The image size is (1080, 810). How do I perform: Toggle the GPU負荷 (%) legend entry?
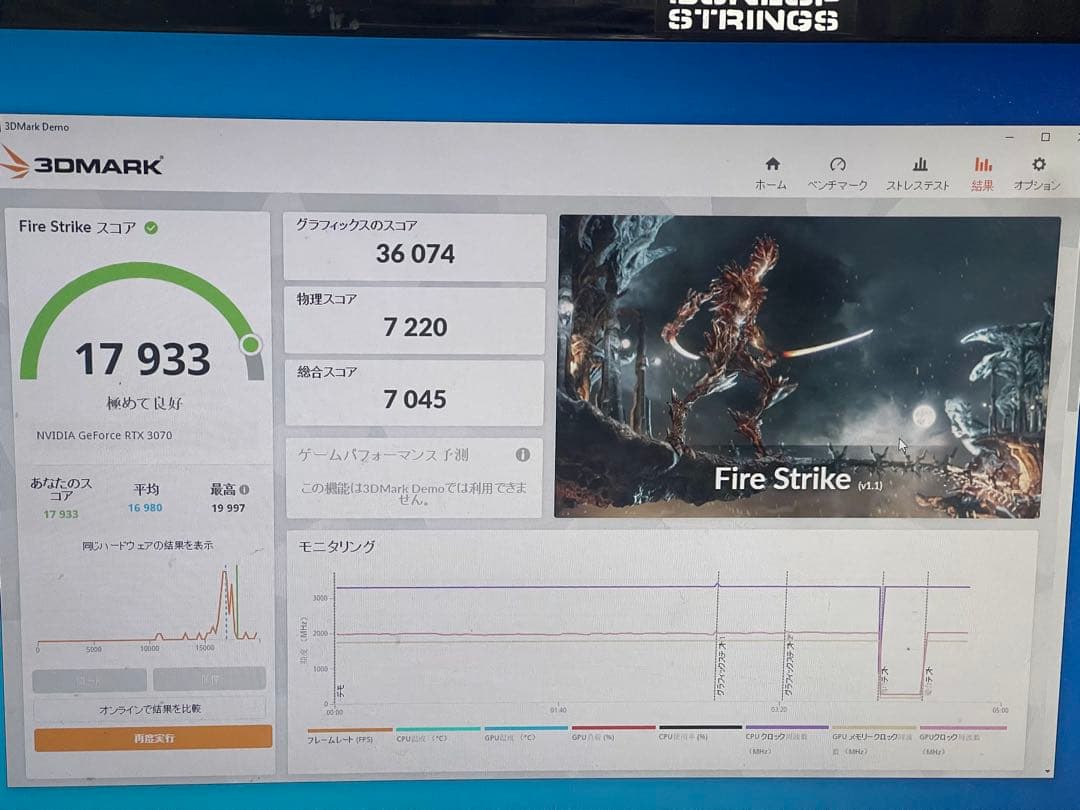click(x=613, y=734)
